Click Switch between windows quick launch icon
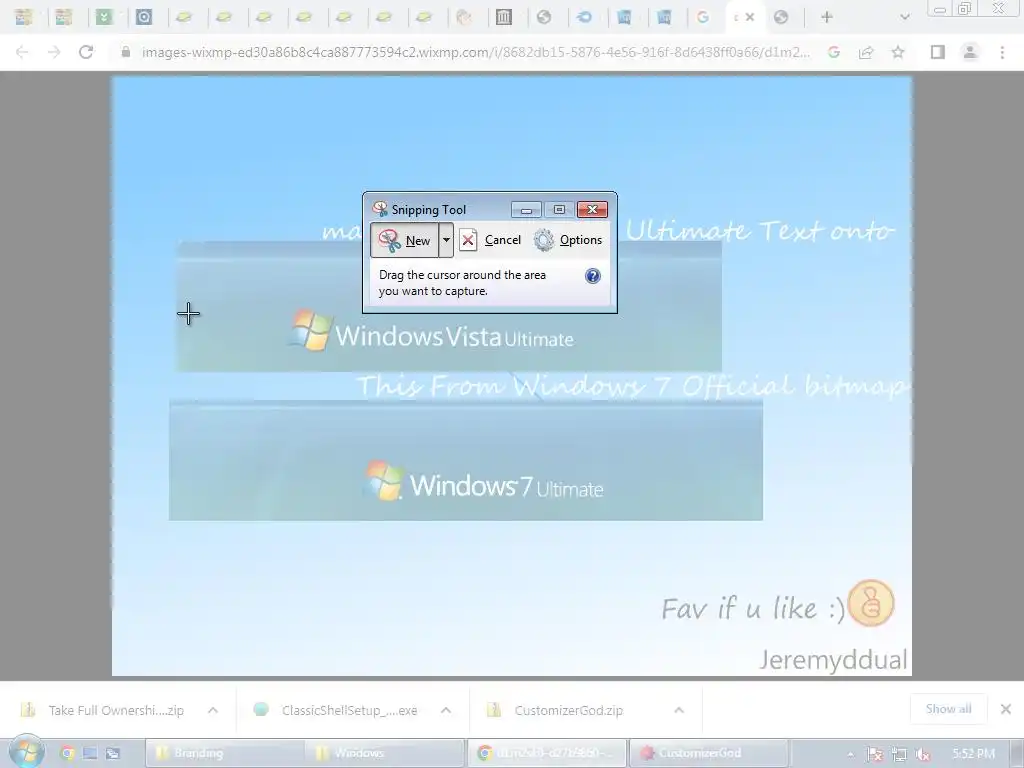1024x768 pixels. (x=112, y=754)
